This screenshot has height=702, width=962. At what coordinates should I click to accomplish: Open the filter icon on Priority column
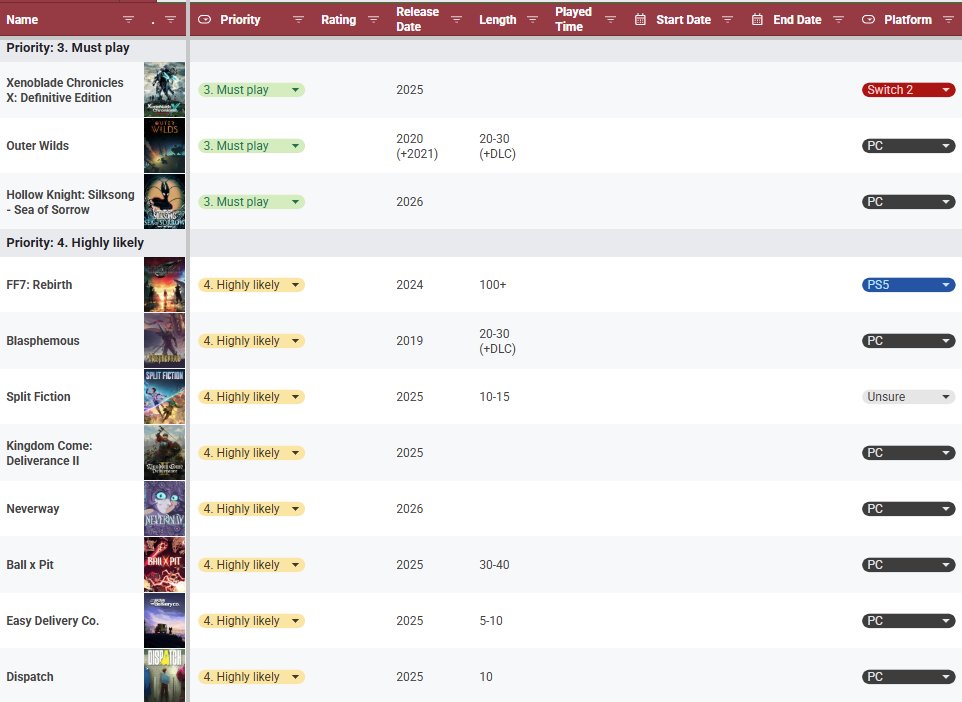click(x=298, y=20)
